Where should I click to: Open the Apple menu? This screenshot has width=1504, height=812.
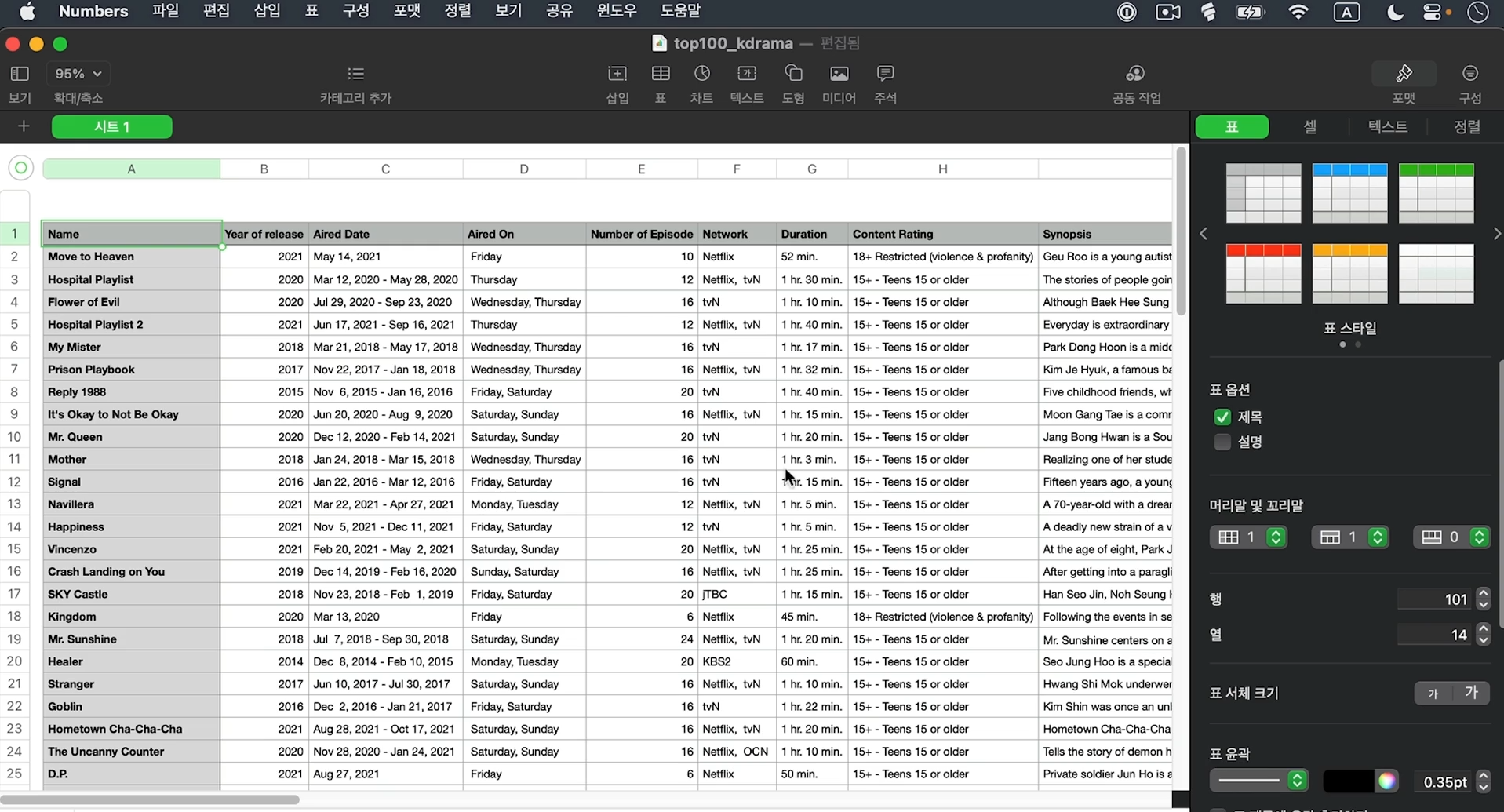click(x=27, y=11)
